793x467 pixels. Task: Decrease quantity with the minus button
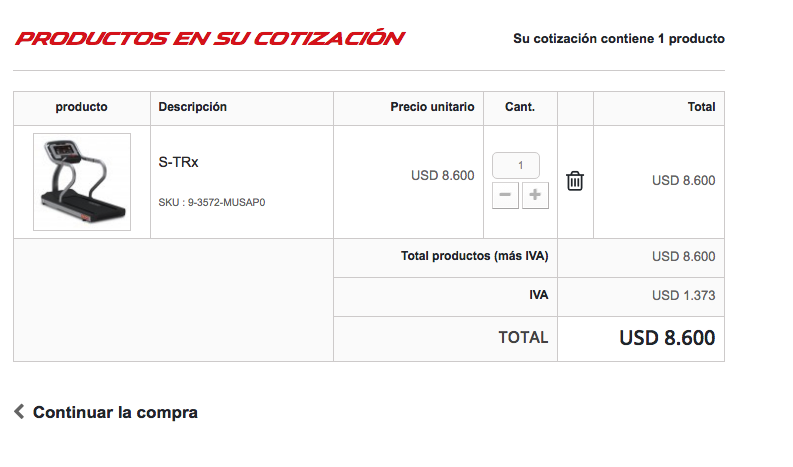click(x=505, y=195)
